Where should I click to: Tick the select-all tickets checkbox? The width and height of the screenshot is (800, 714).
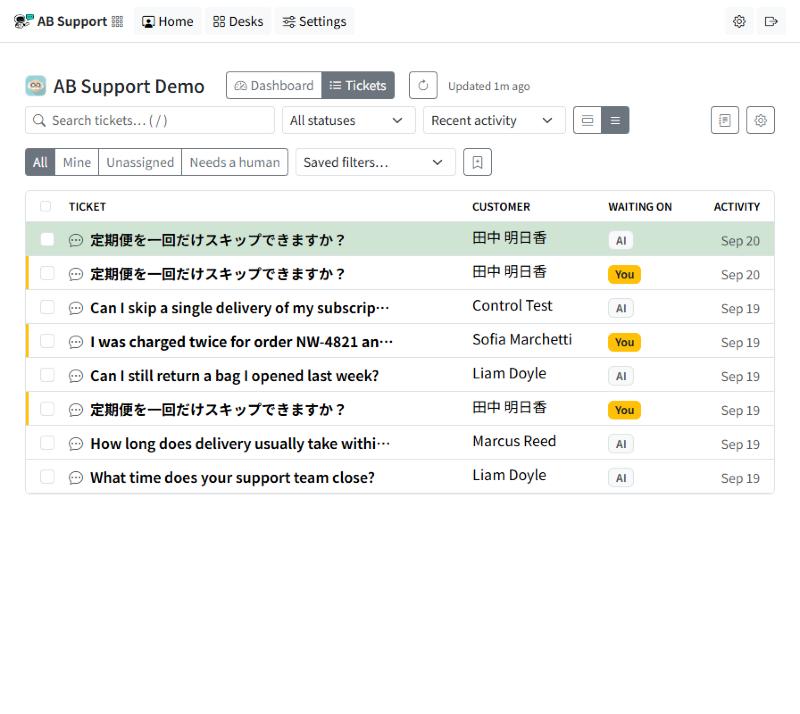tap(45, 206)
